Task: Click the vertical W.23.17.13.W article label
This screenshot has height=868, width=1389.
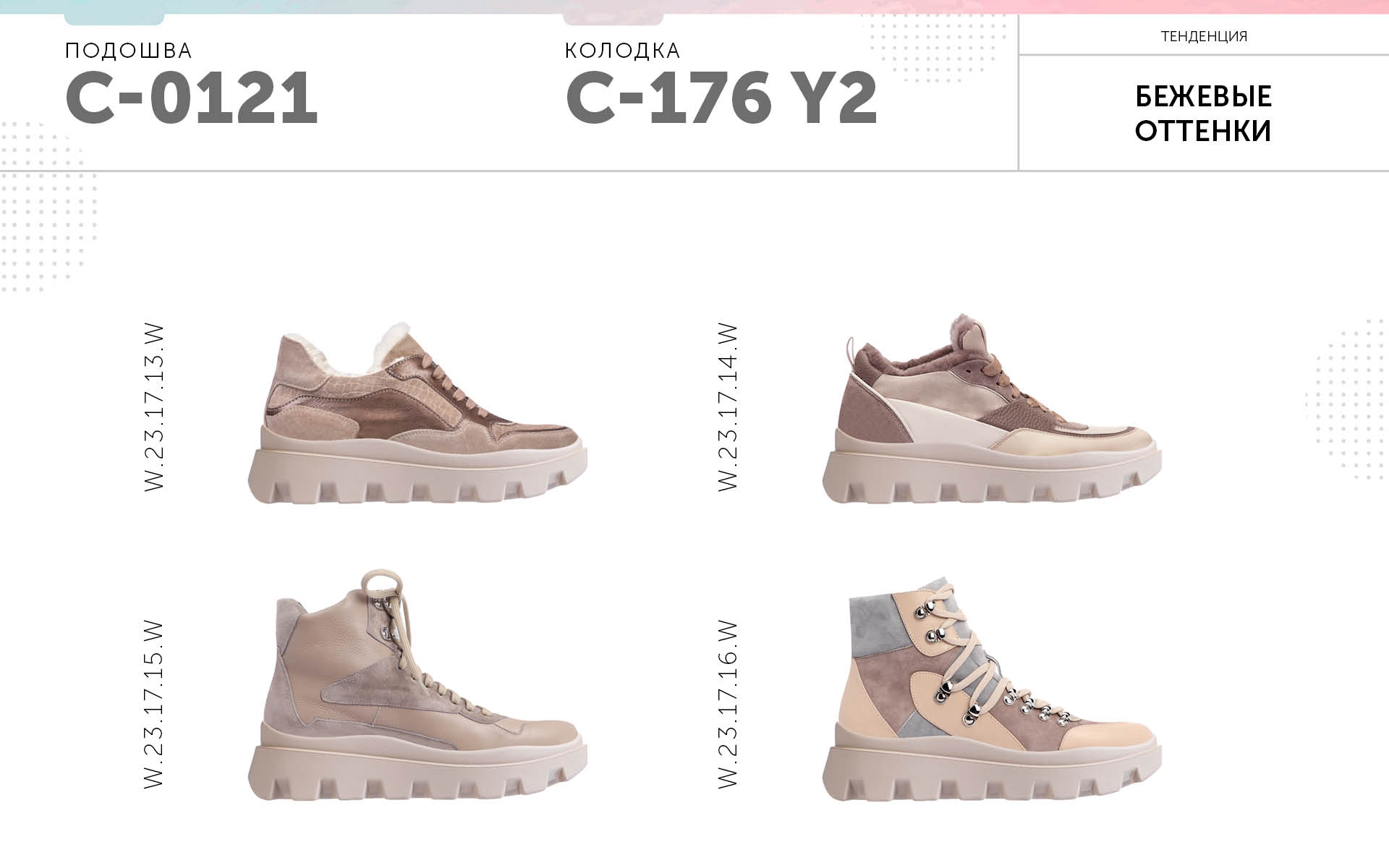Action: coord(155,408)
